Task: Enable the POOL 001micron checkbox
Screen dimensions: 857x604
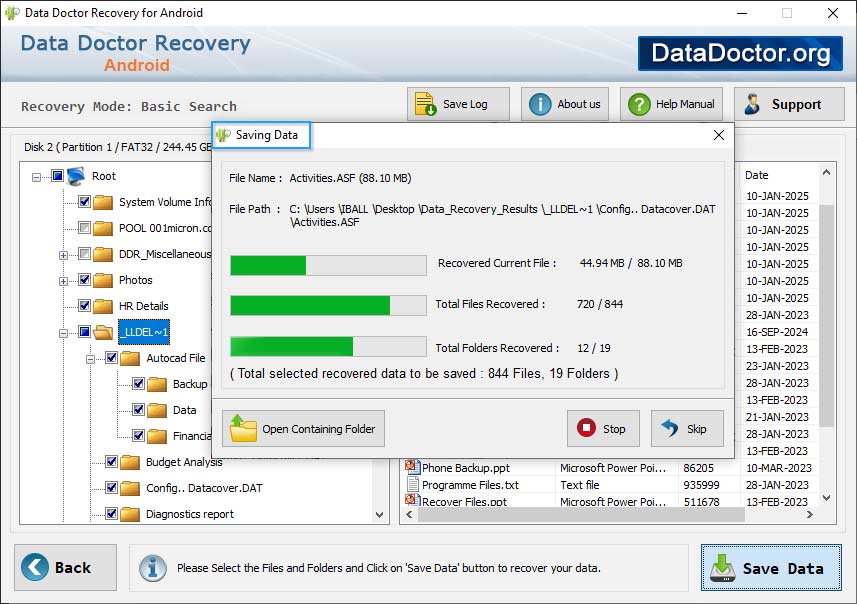Action: click(84, 227)
